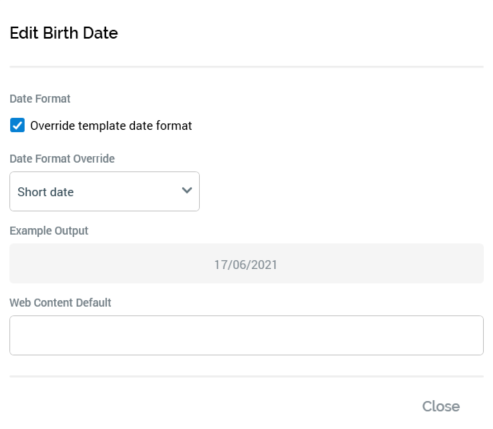This screenshot has height=429, width=493.
Task: Expand the date format options list
Action: click(105, 191)
